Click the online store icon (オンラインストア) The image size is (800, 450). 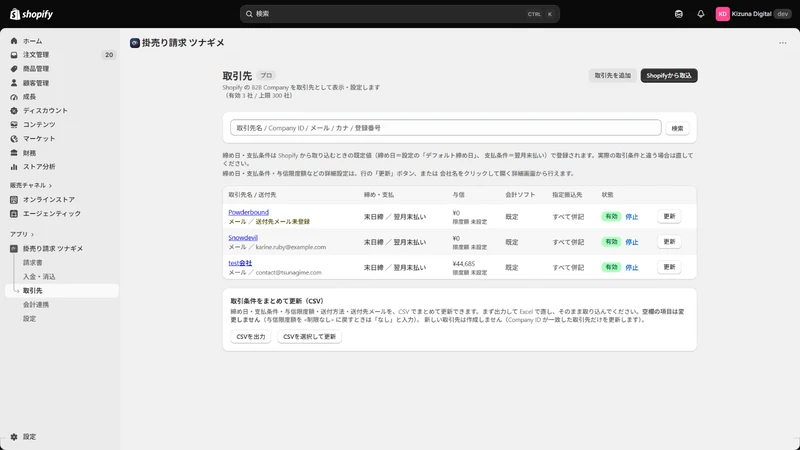click(14, 199)
